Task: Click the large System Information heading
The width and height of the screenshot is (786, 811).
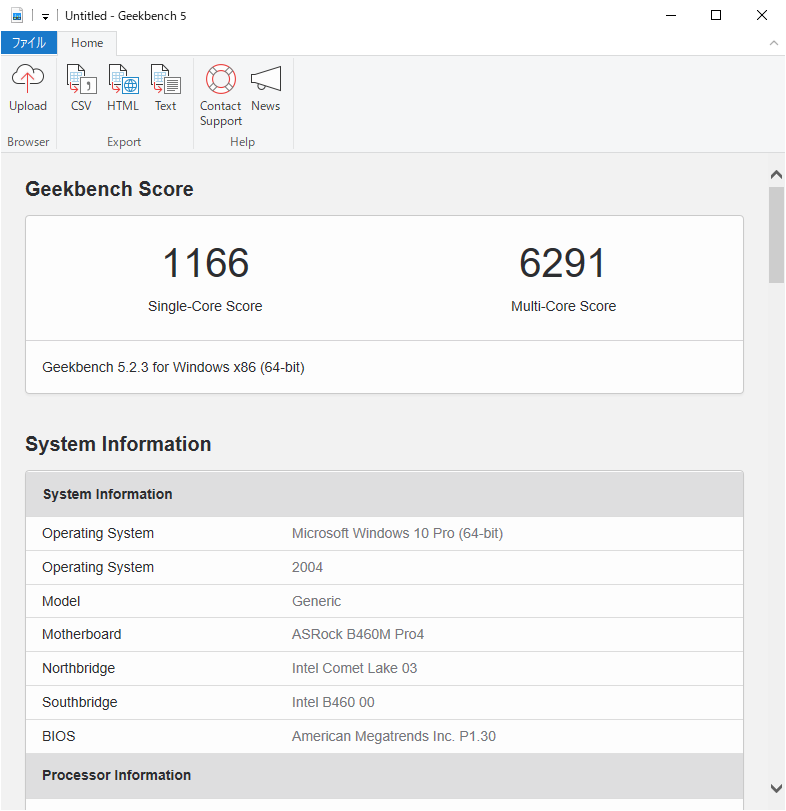Action: (x=118, y=444)
